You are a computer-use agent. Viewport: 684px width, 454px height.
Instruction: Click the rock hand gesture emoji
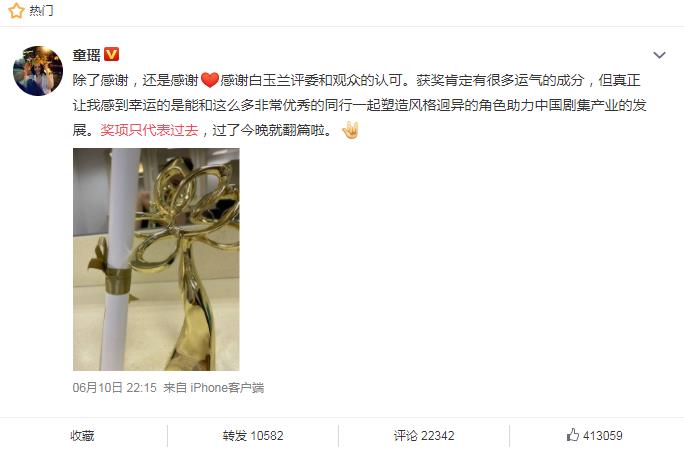coord(350,130)
